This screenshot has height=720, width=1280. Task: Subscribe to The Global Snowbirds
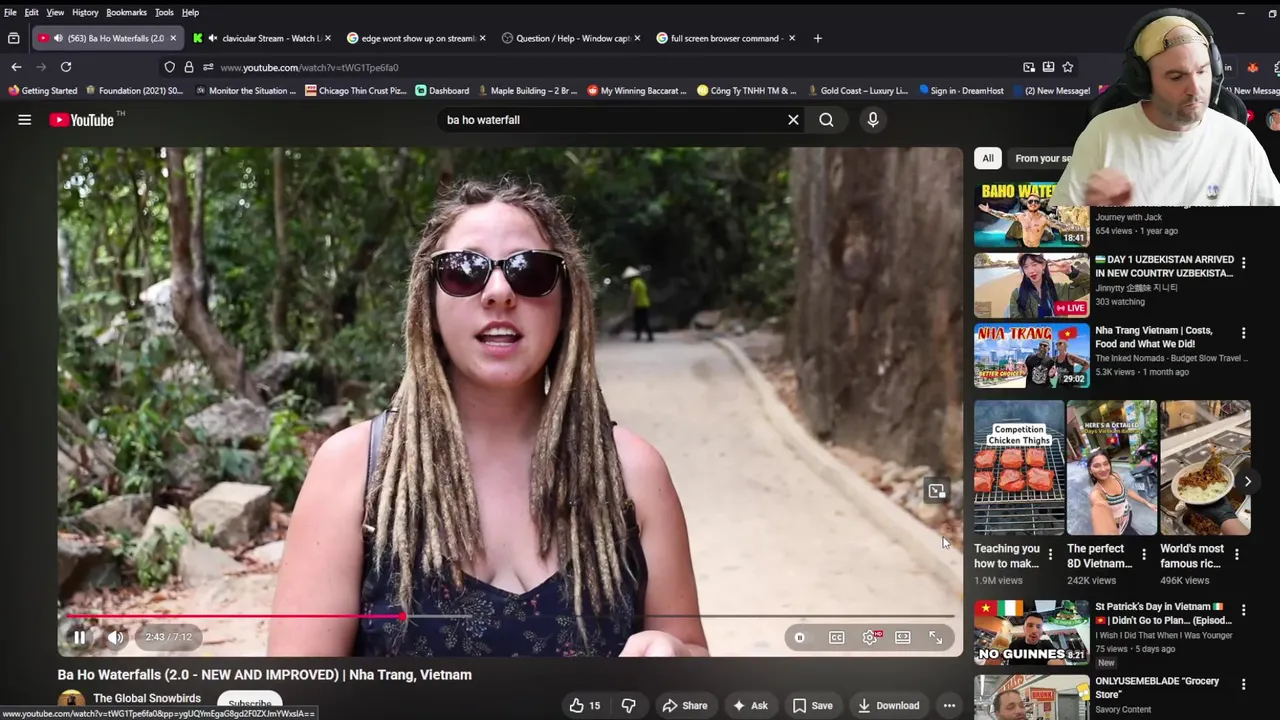coord(249,704)
